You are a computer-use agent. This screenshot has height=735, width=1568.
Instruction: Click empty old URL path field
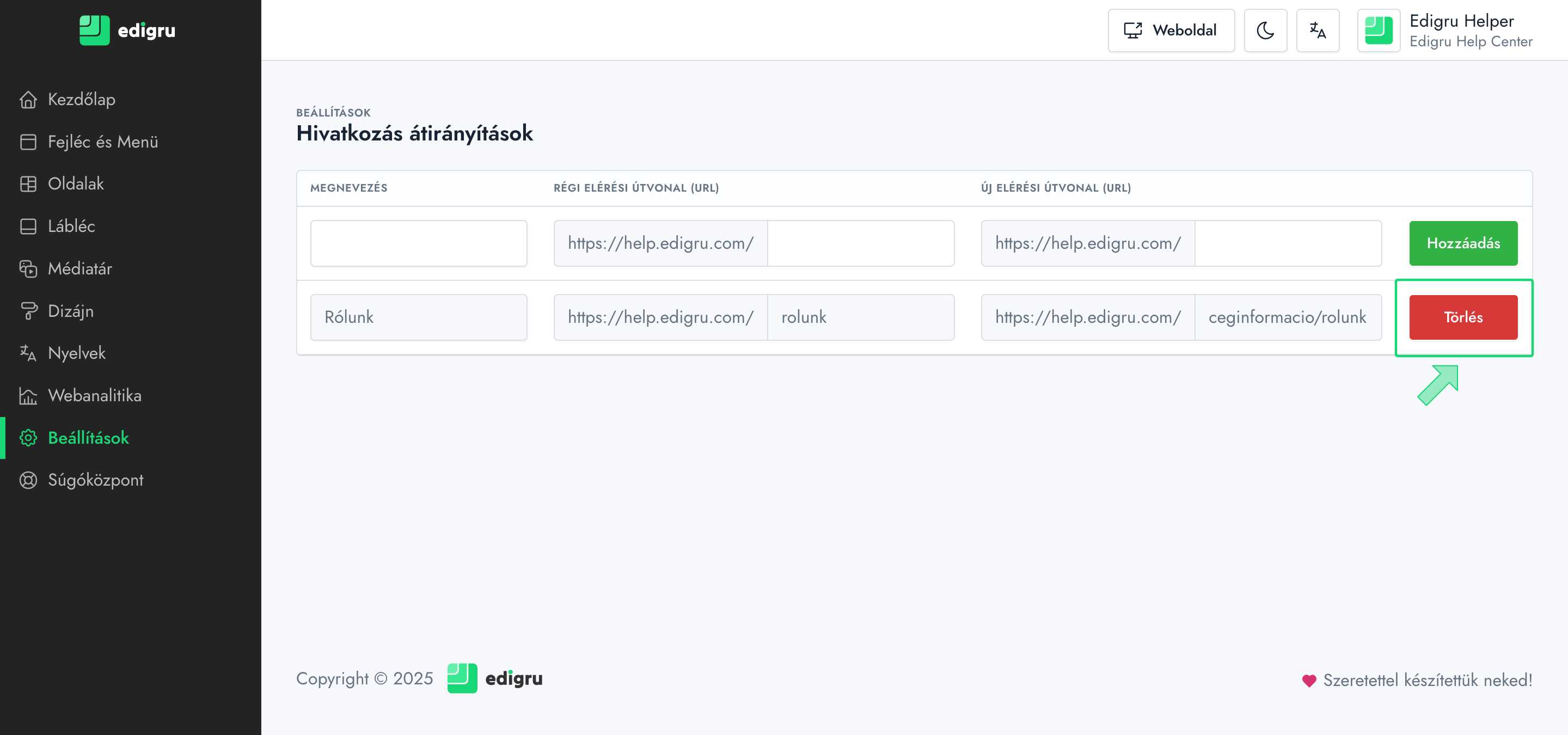click(x=860, y=243)
